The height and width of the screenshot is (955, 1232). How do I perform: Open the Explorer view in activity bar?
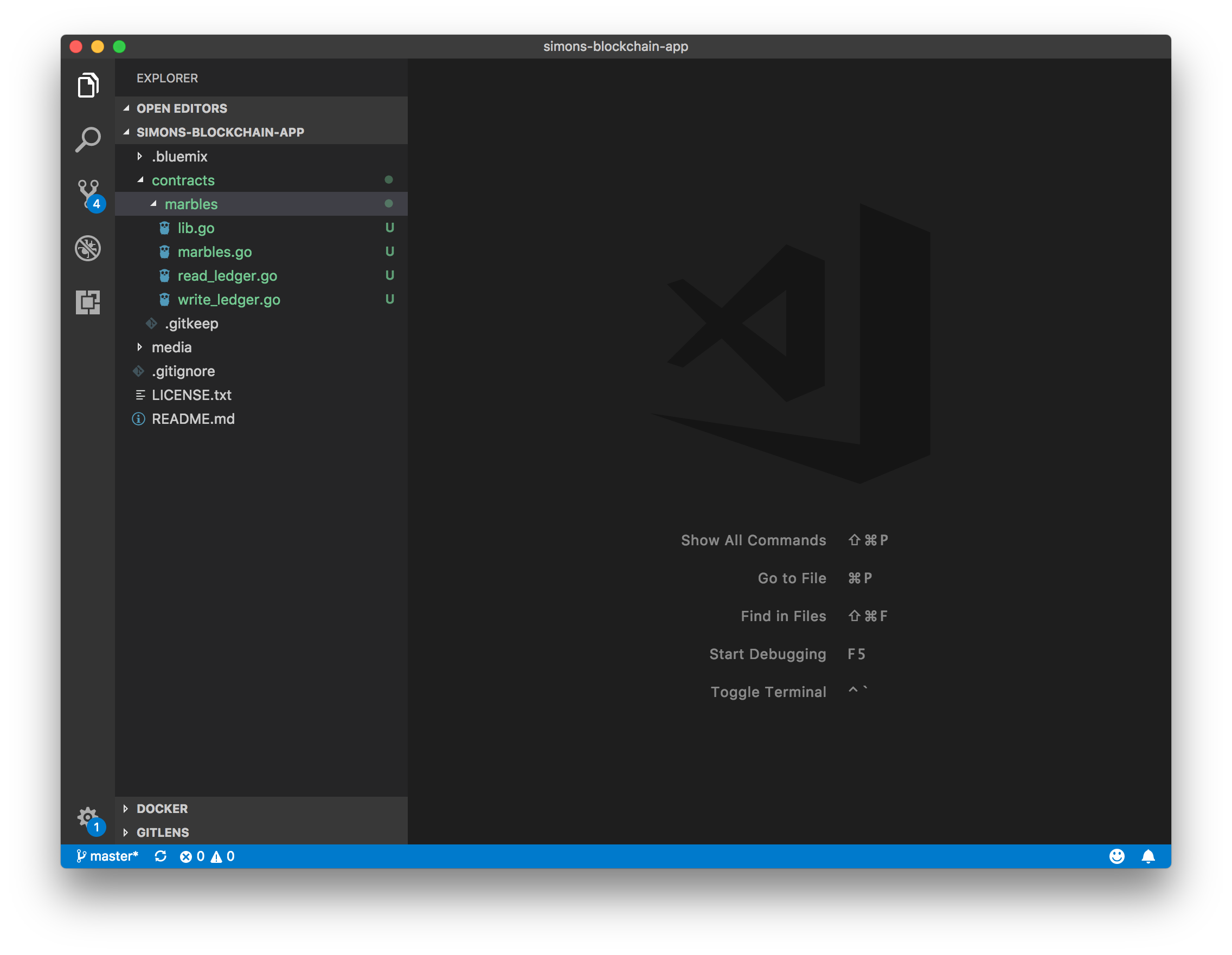[88, 85]
